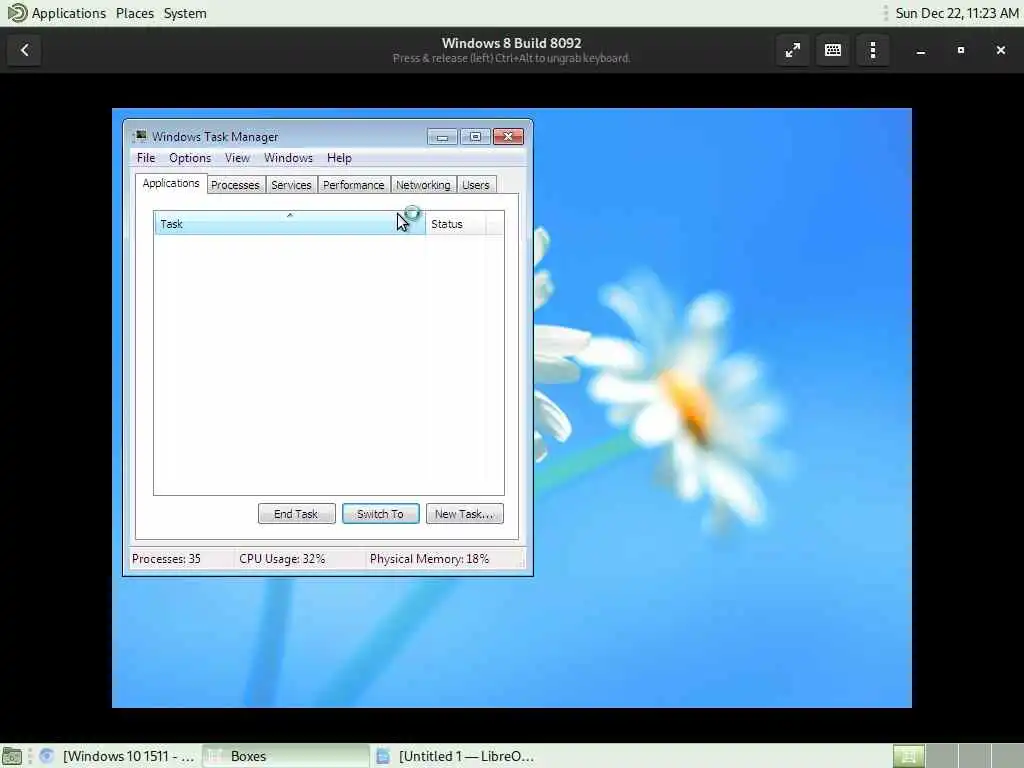Click the Task Manager title bar icon
Screen dimensions: 1024x768
point(140,136)
